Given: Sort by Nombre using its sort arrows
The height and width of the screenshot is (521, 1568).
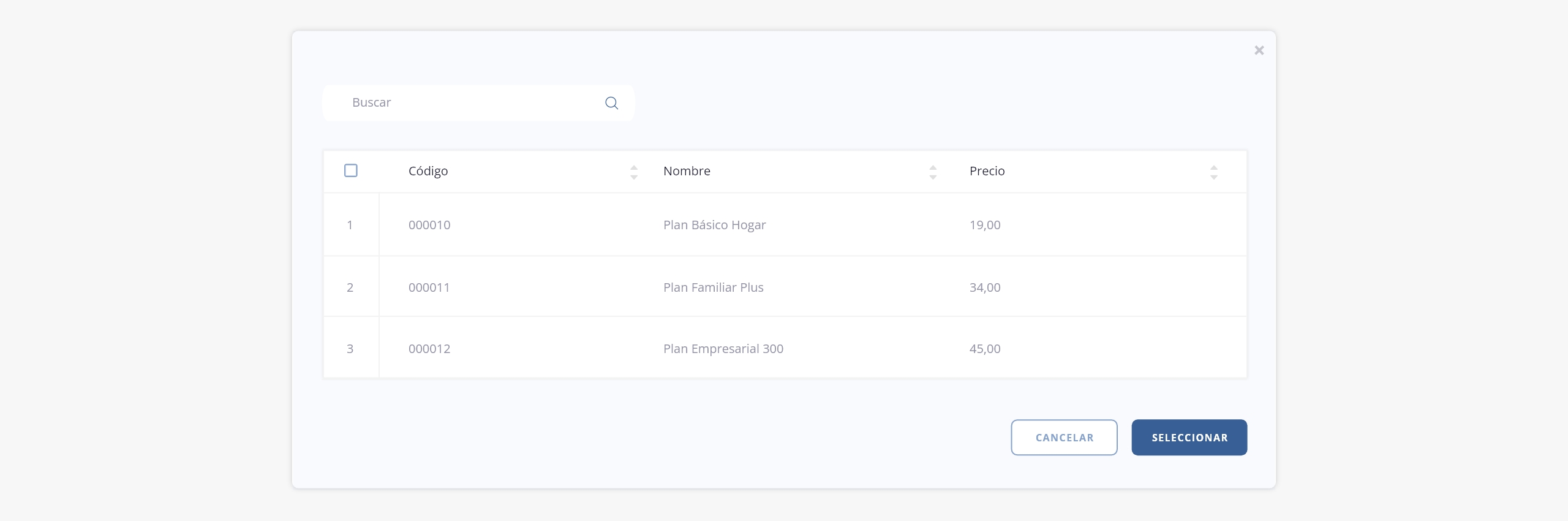Looking at the screenshot, I should (x=933, y=172).
